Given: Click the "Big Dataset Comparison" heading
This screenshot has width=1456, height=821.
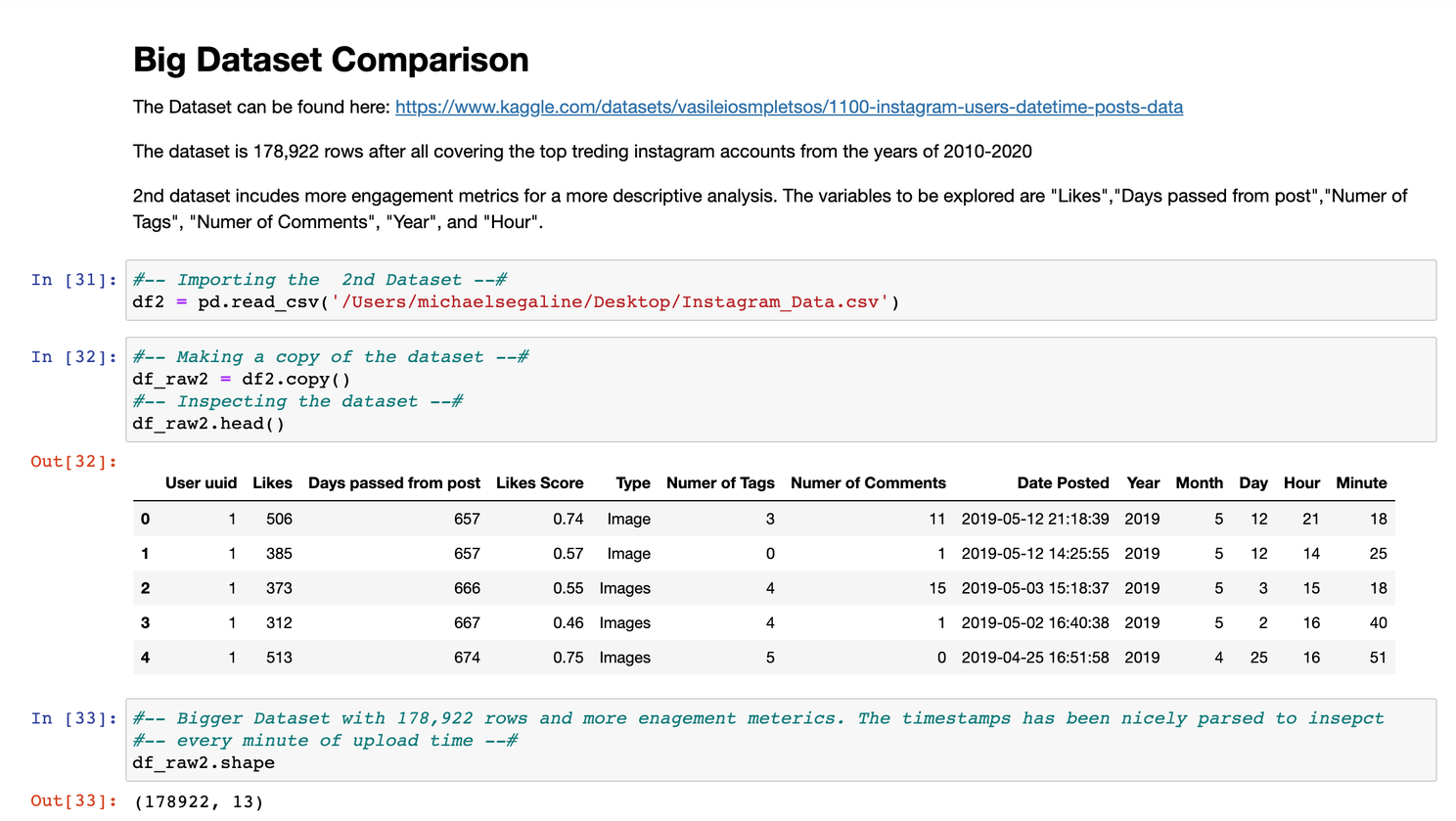Looking at the screenshot, I should tap(331, 60).
